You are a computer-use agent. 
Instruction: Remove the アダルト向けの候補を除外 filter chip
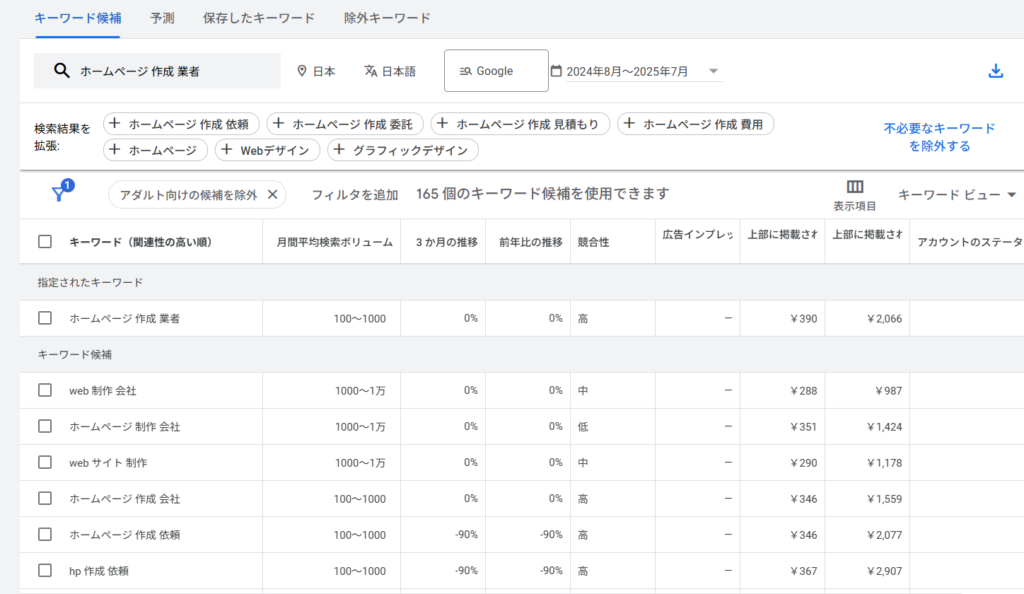[x=273, y=194]
